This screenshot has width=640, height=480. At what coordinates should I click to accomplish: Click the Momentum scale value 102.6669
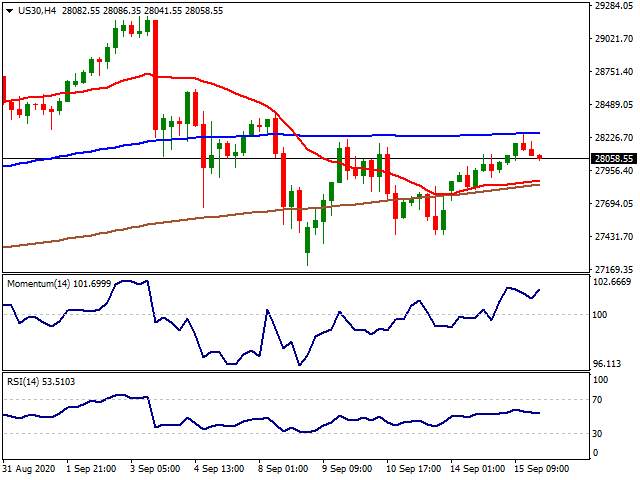[x=612, y=282]
